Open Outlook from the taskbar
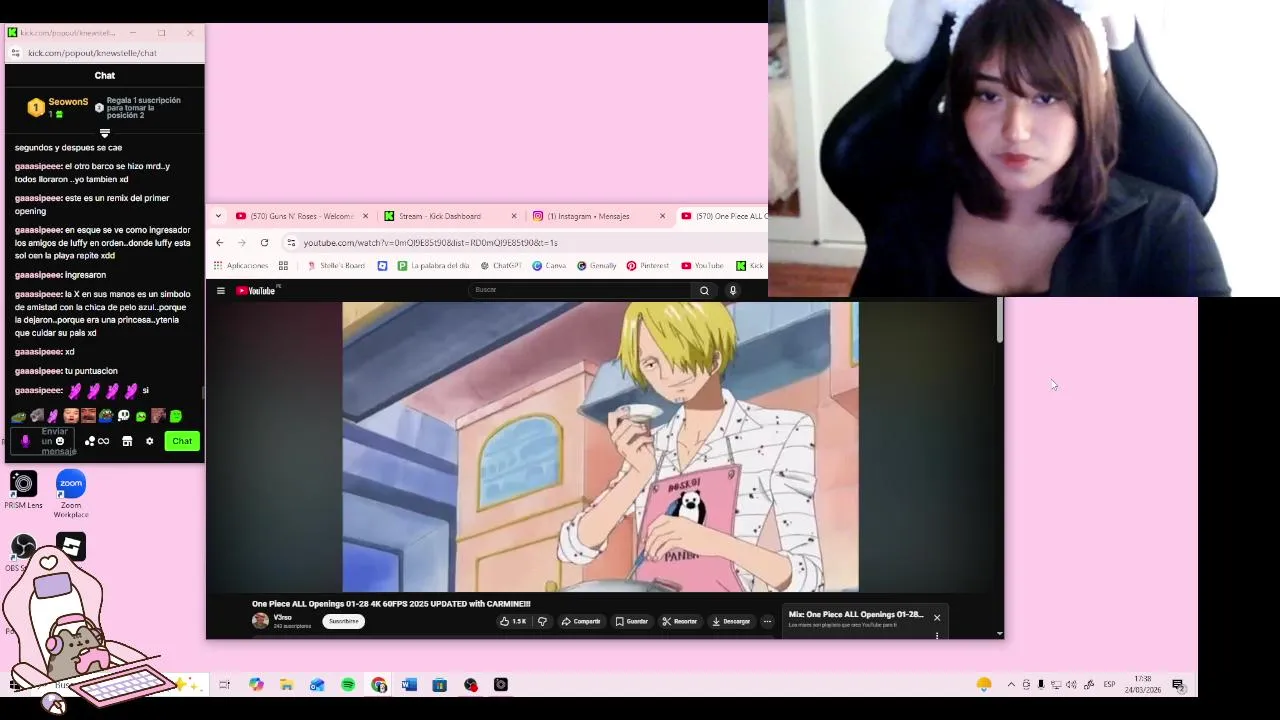This screenshot has width=1280, height=720. [x=317, y=685]
